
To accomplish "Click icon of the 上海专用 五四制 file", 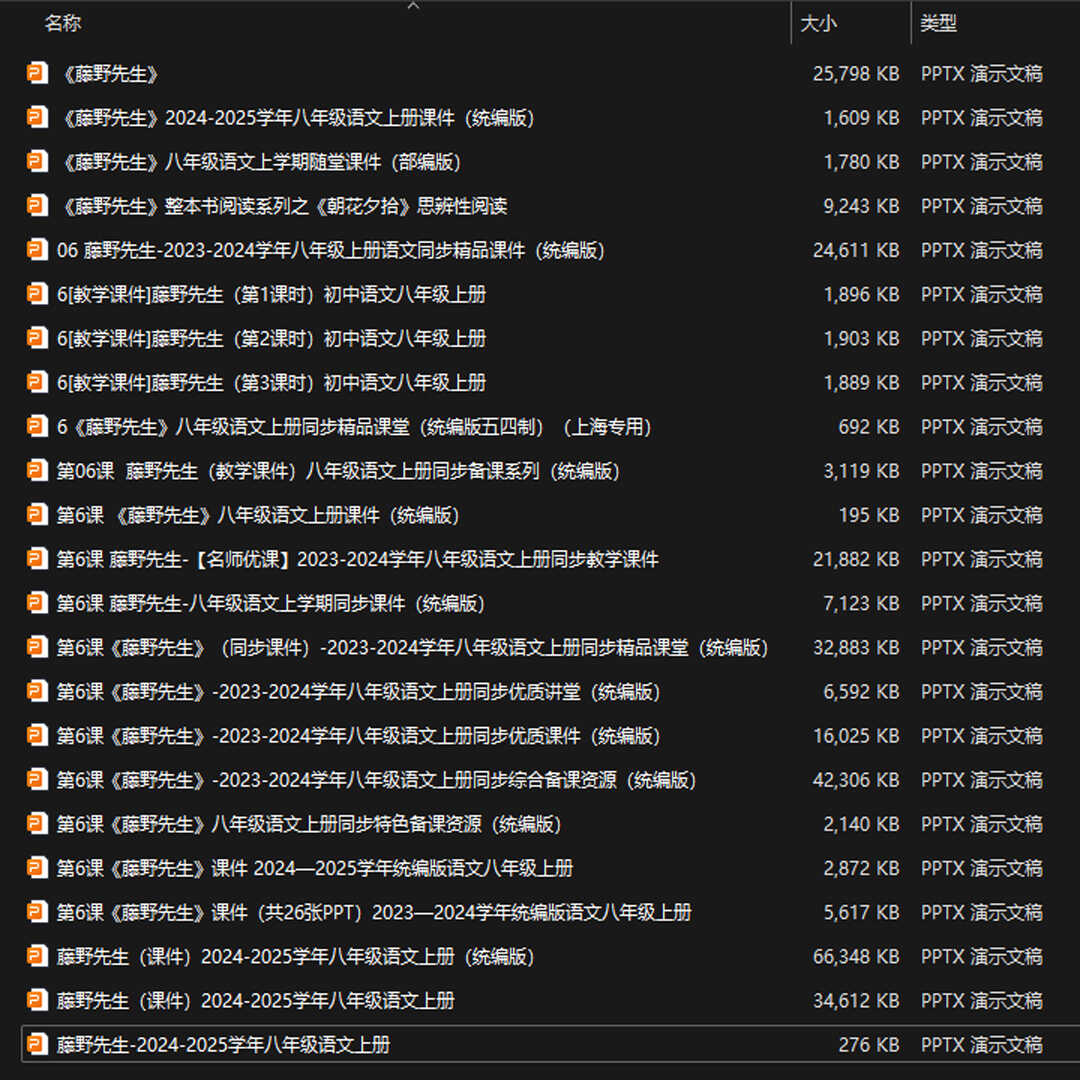I will pyautogui.click(x=37, y=426).
